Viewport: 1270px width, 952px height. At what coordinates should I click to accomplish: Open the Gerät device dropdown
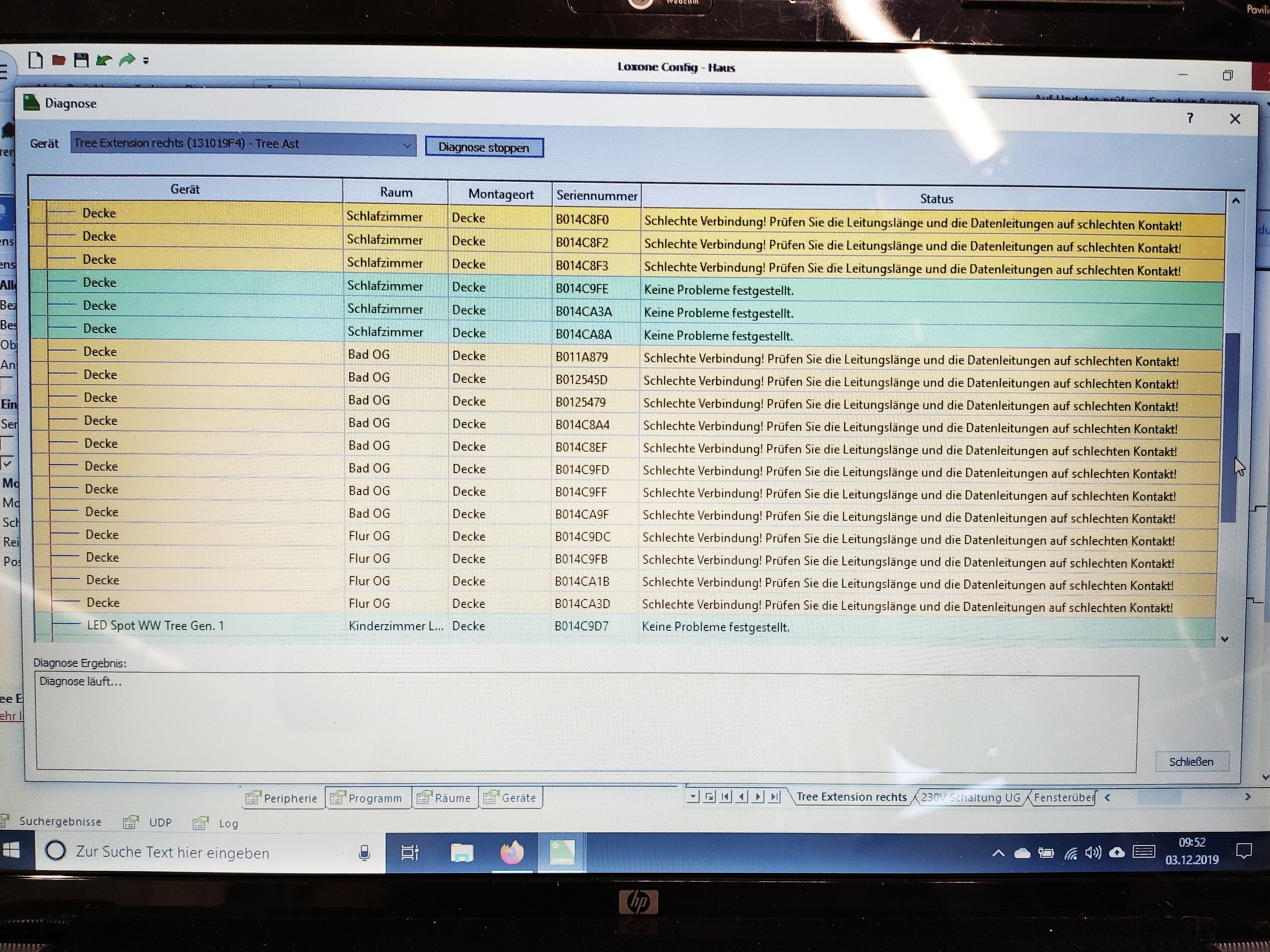pyautogui.click(x=406, y=146)
